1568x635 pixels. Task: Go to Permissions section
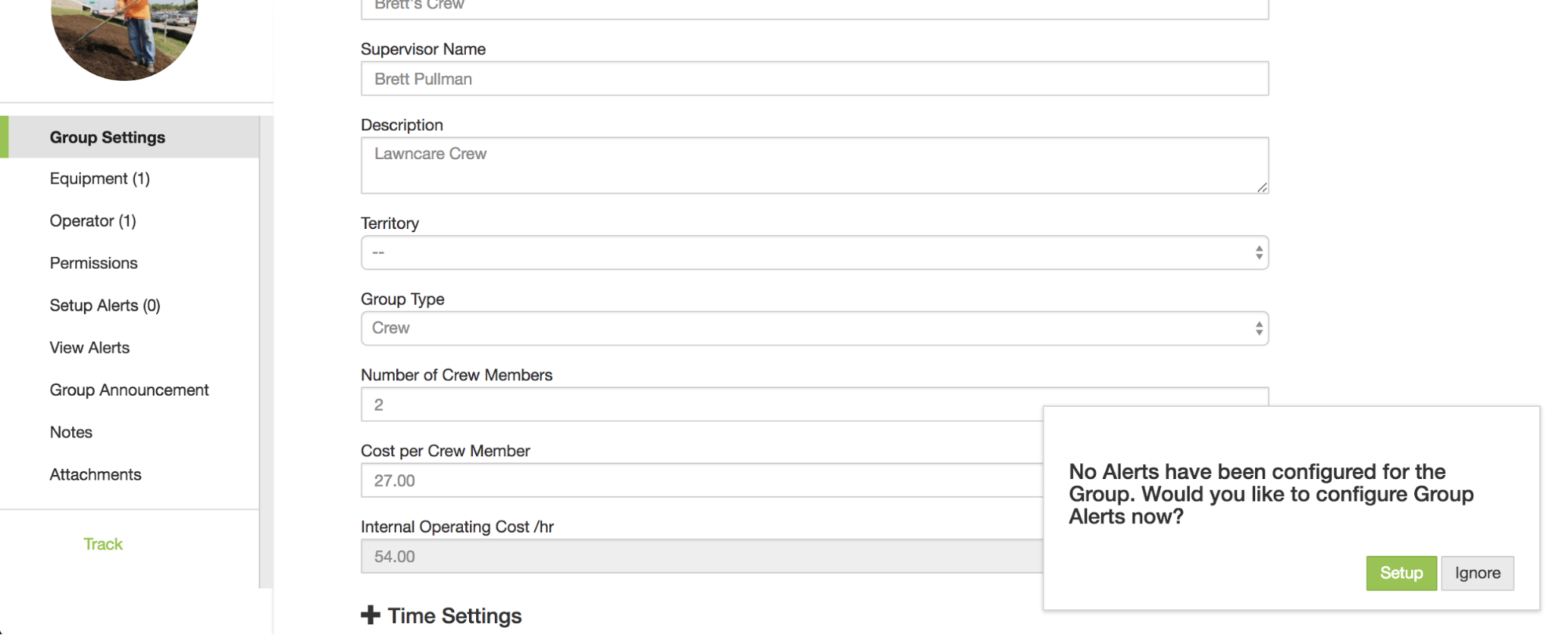click(93, 263)
